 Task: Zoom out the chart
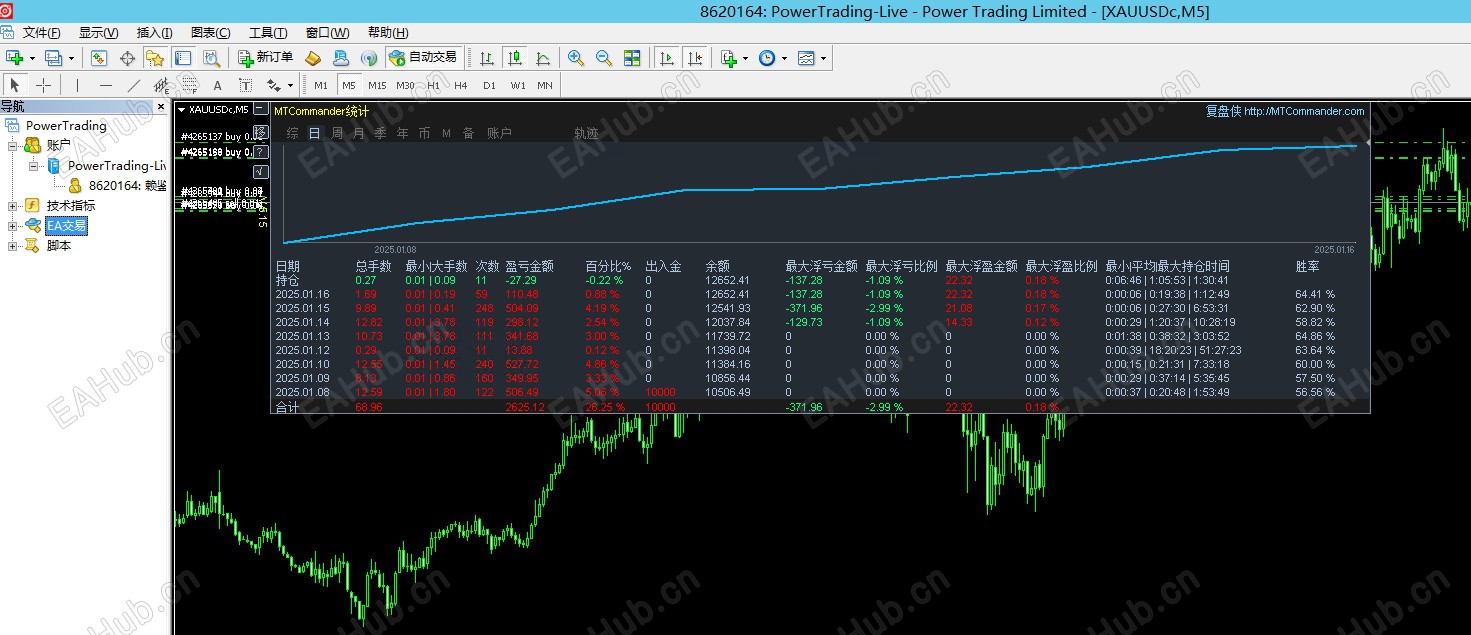coord(604,58)
